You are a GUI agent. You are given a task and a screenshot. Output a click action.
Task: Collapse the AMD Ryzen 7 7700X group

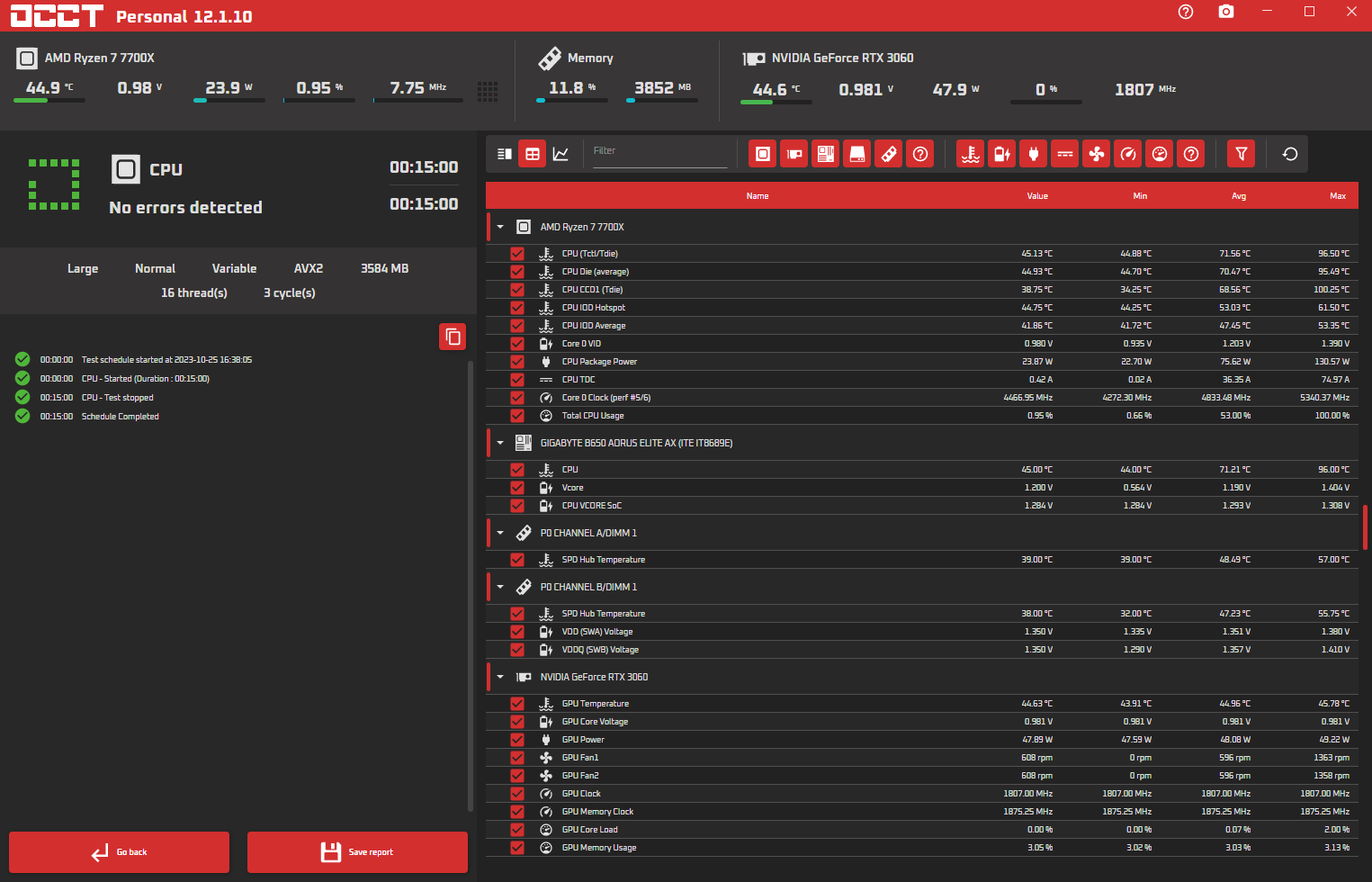click(x=500, y=227)
